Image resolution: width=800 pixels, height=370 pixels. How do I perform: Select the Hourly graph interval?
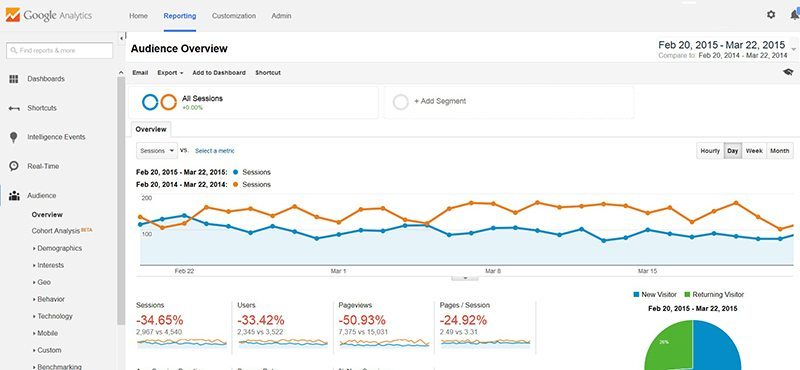click(710, 151)
